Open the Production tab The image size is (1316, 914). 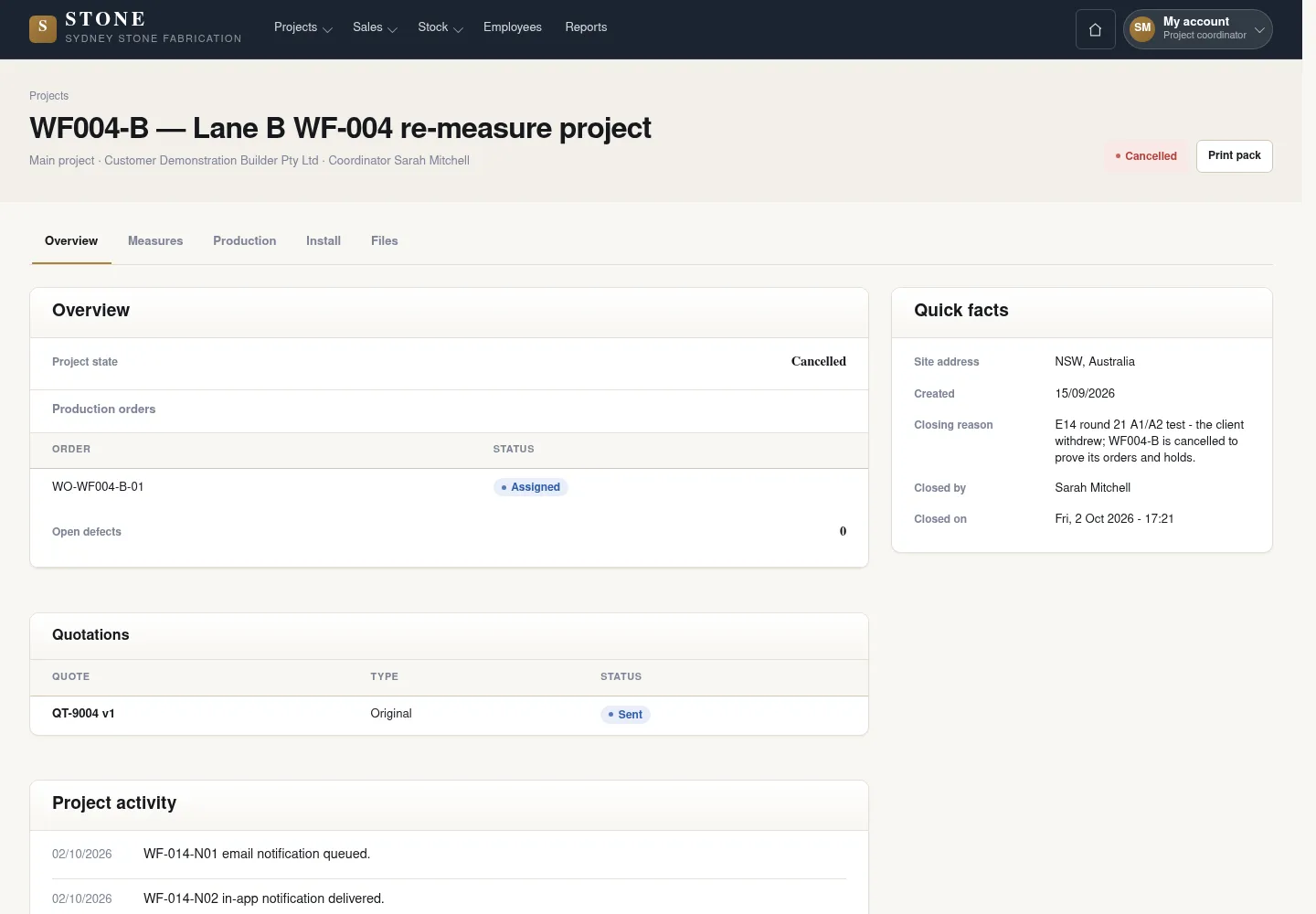point(245,241)
